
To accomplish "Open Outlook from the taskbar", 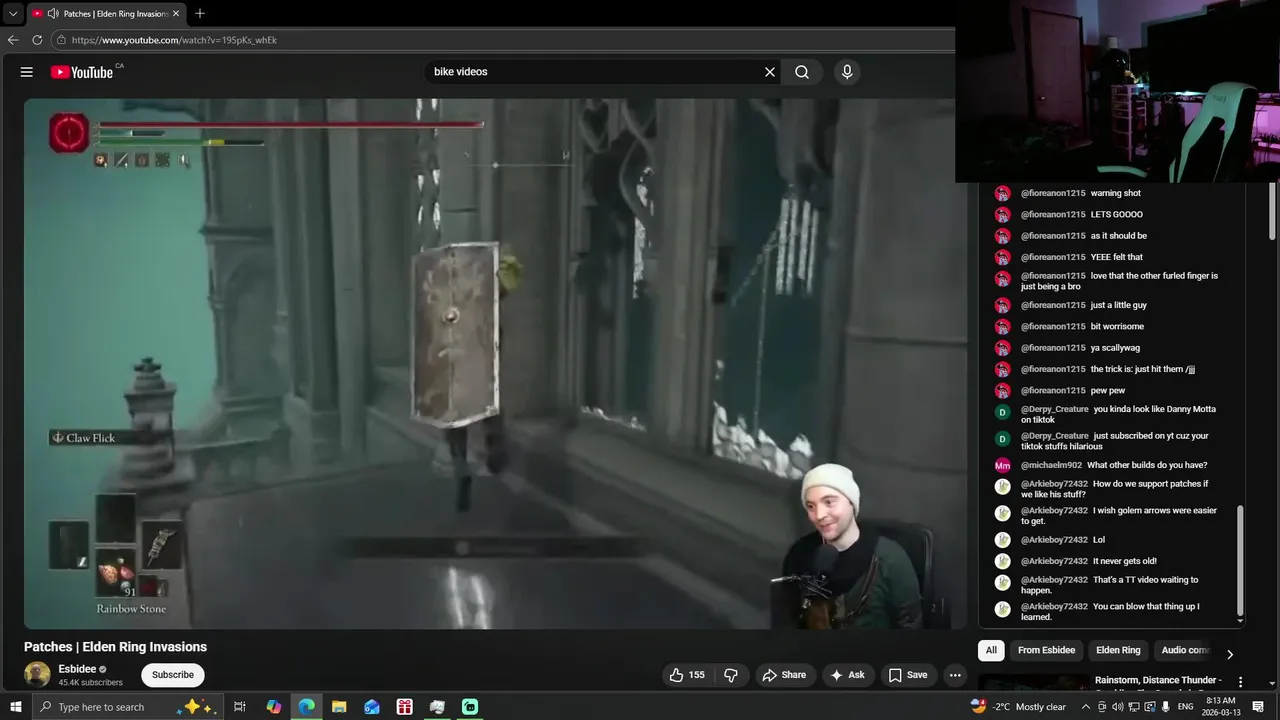I will point(372,707).
